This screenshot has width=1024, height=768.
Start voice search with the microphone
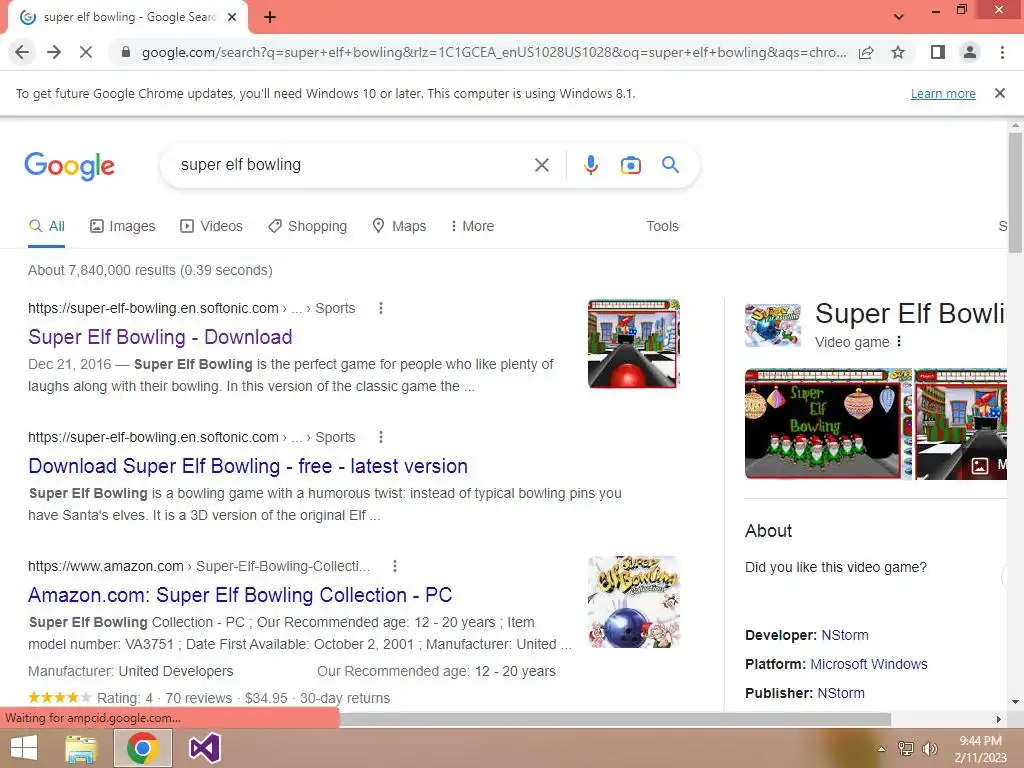tap(590, 165)
